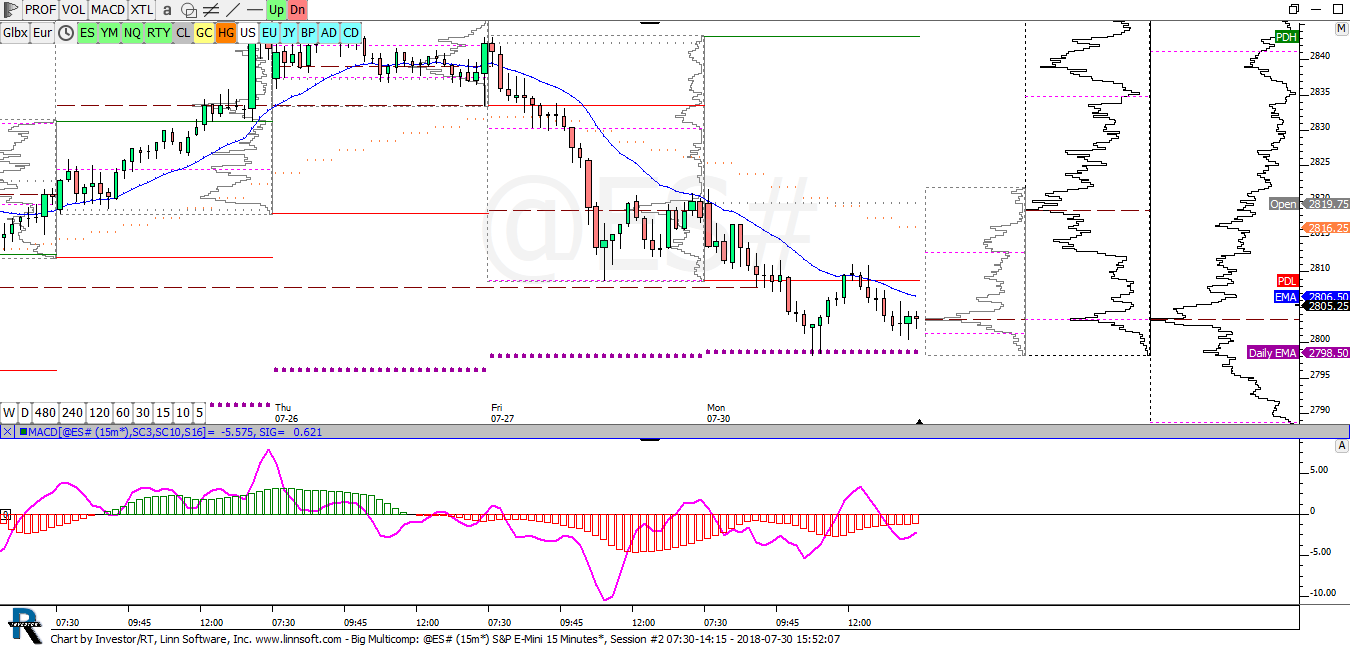This screenshot has height=646, width=1350.
Task: Click the red PDL price label
Action: (1287, 281)
